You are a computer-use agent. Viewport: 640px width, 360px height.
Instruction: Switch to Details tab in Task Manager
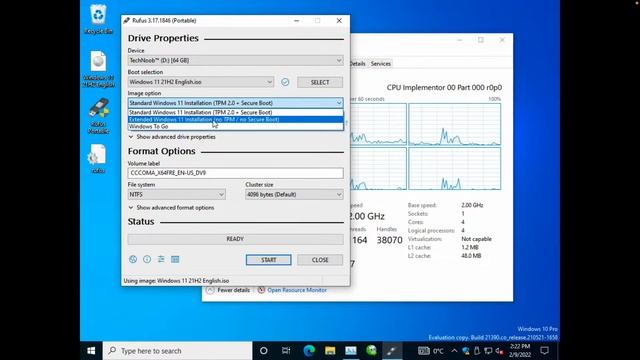(358, 64)
